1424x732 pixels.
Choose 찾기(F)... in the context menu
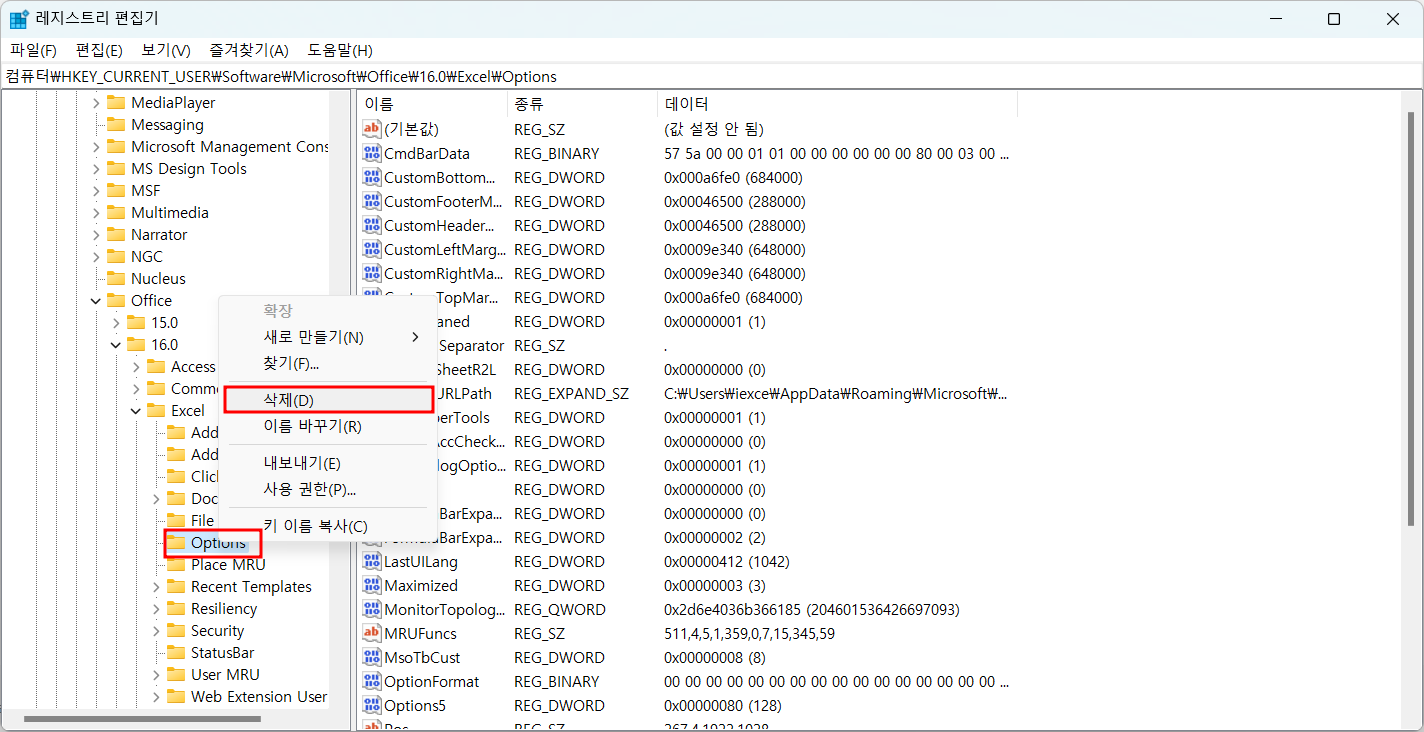[x=328, y=363]
